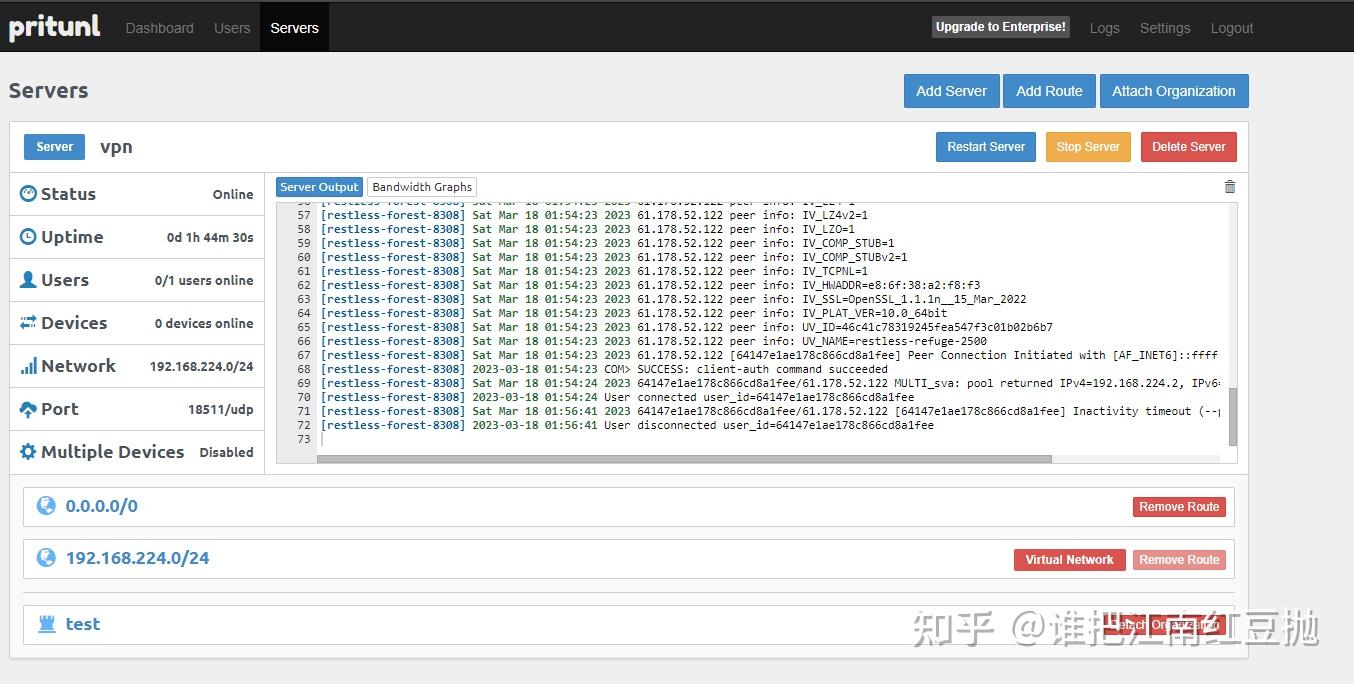Click the globe icon beside 192.168.224.0/24 route

click(x=45, y=559)
